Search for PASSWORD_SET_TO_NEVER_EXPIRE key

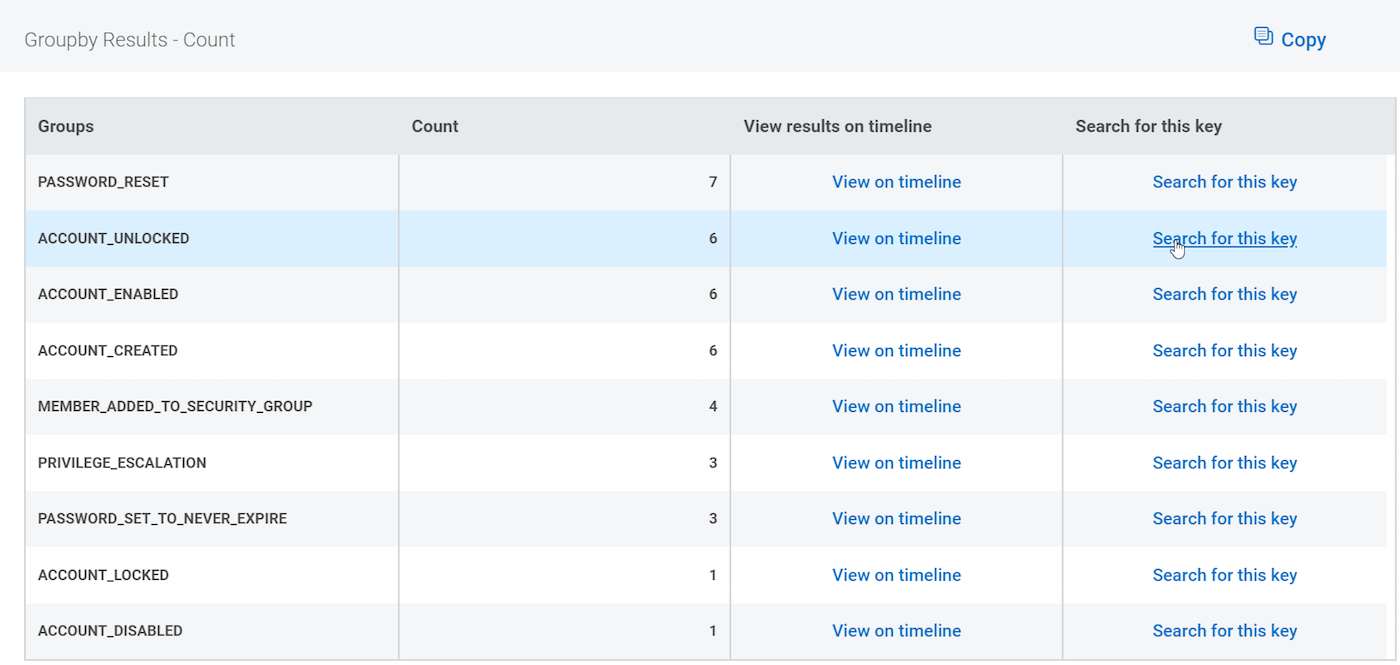(x=1224, y=518)
